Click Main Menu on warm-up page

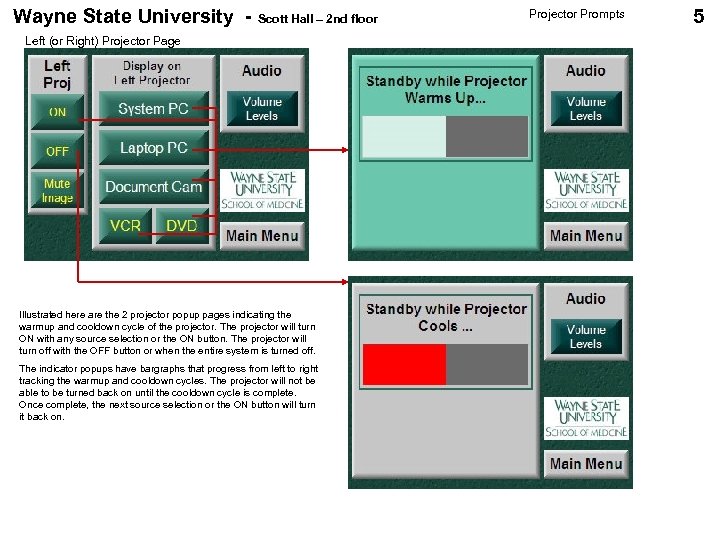coord(586,236)
